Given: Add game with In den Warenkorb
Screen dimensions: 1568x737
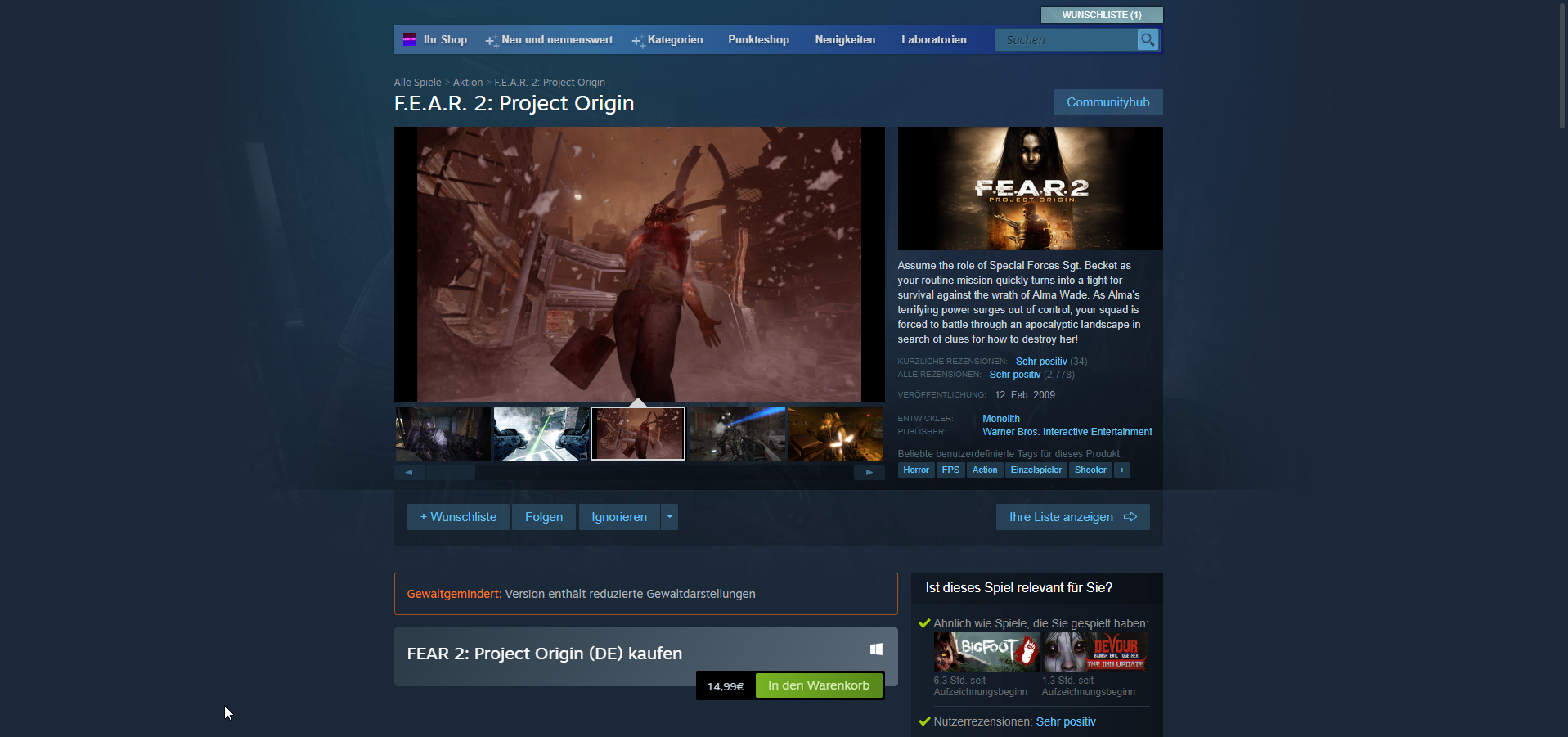Looking at the screenshot, I should click(x=818, y=685).
